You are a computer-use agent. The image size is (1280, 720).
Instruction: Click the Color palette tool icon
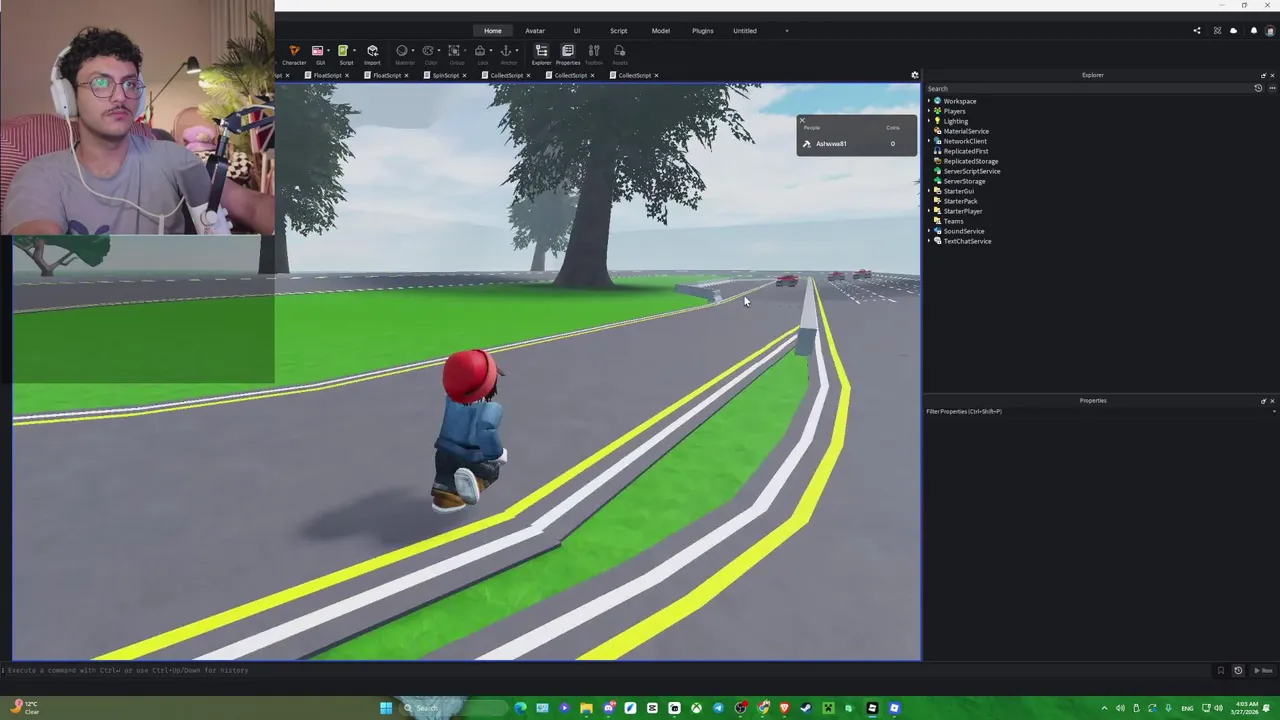click(x=428, y=51)
